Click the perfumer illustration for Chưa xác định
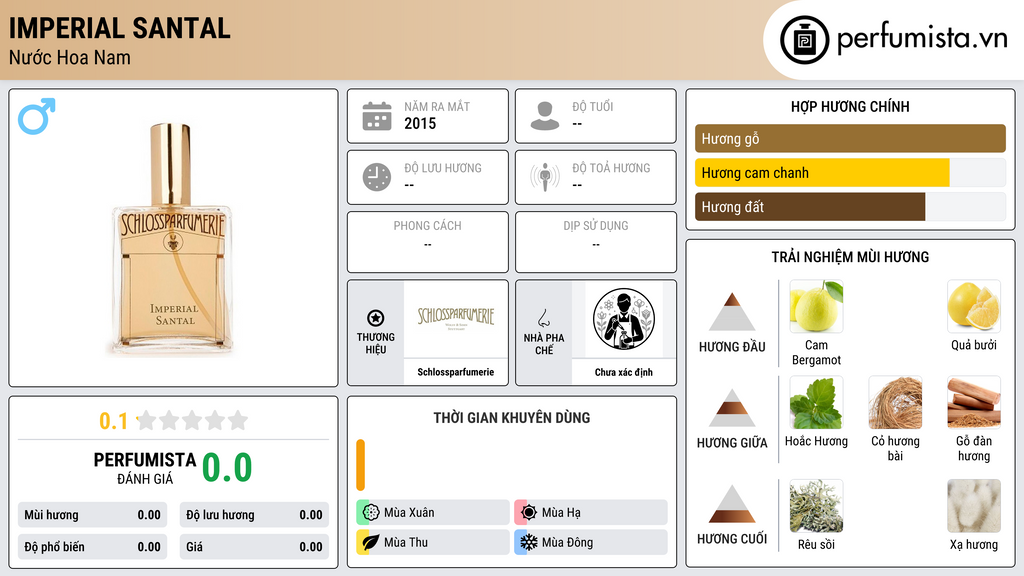This screenshot has height=576, width=1024. click(624, 319)
